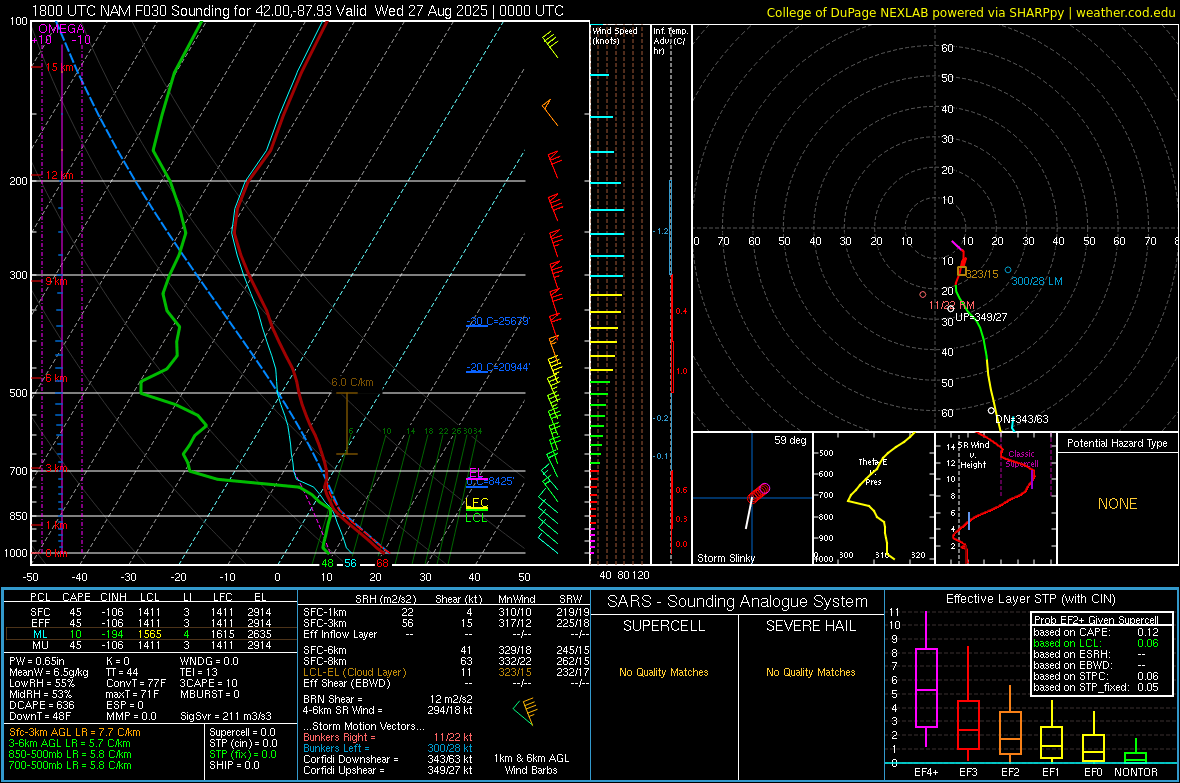
Task: Click the red surface temperature value 68
Action: click(x=382, y=563)
